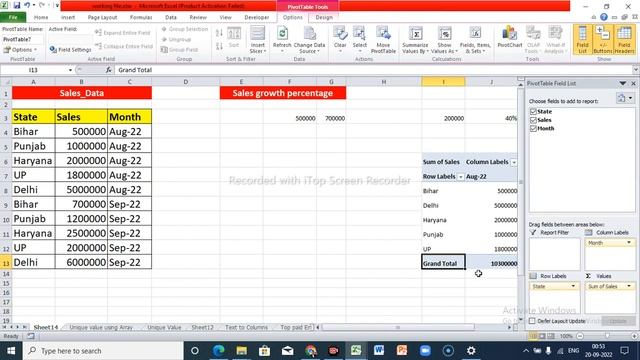Switch to Unique Value sheet tab
640x360 pixels.
coord(164,327)
